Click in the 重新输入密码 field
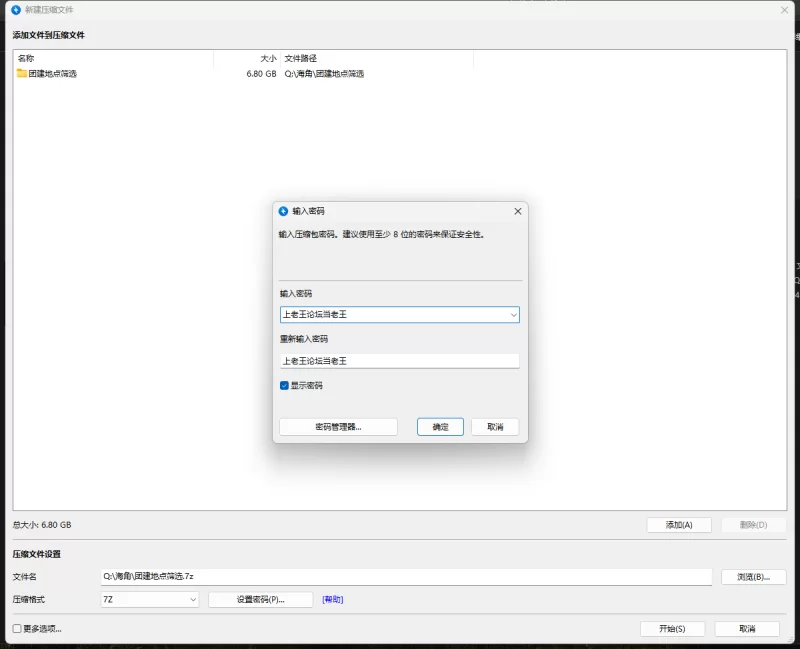 (x=399, y=361)
